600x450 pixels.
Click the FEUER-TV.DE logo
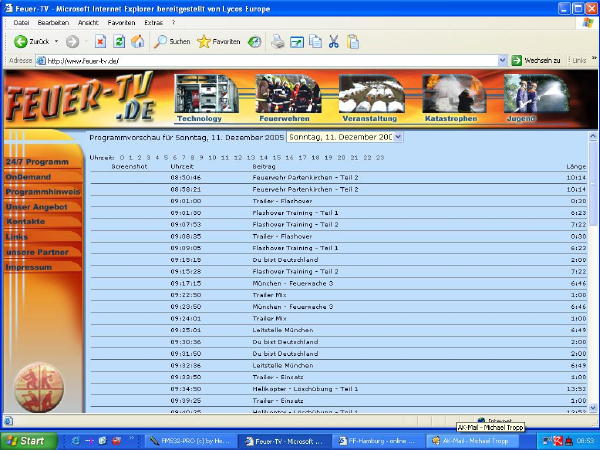click(82, 98)
